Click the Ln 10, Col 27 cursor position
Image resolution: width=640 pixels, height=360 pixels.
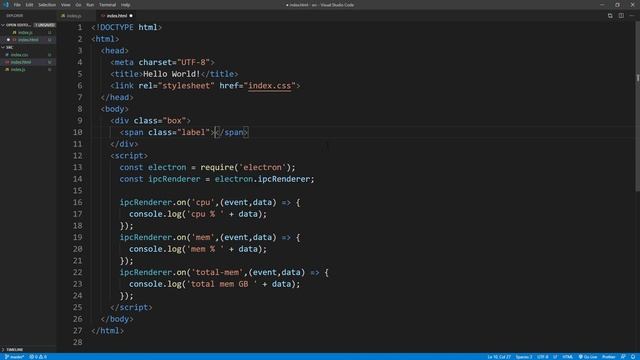tap(499, 357)
